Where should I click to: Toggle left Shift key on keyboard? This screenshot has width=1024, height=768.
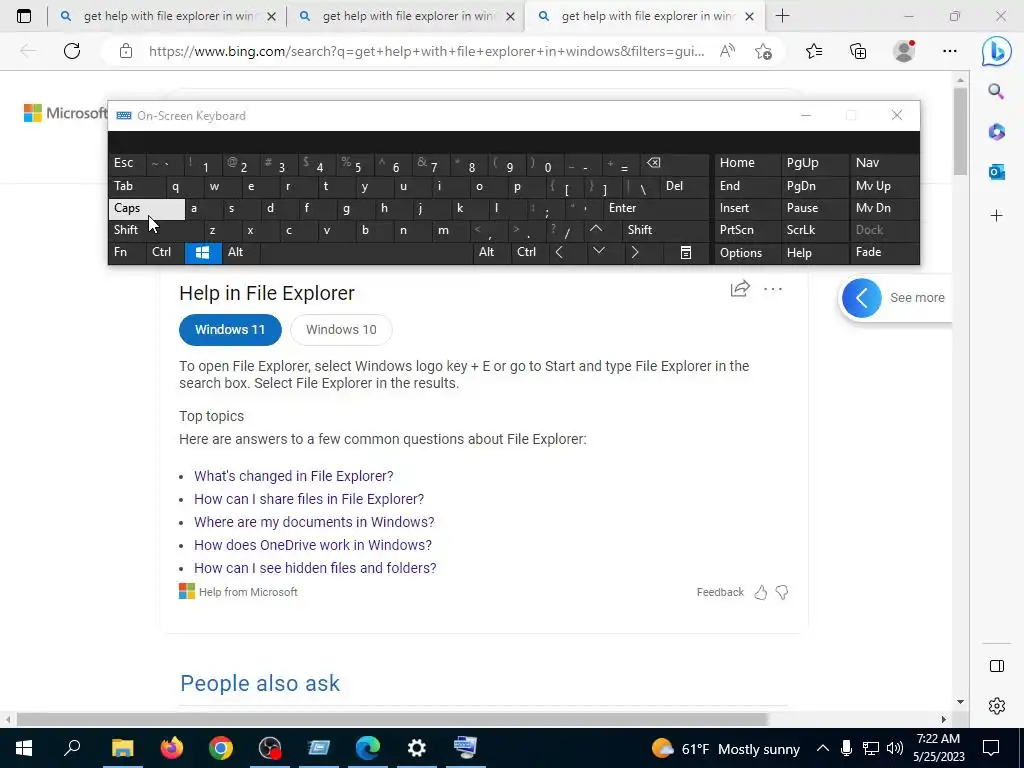pos(156,231)
